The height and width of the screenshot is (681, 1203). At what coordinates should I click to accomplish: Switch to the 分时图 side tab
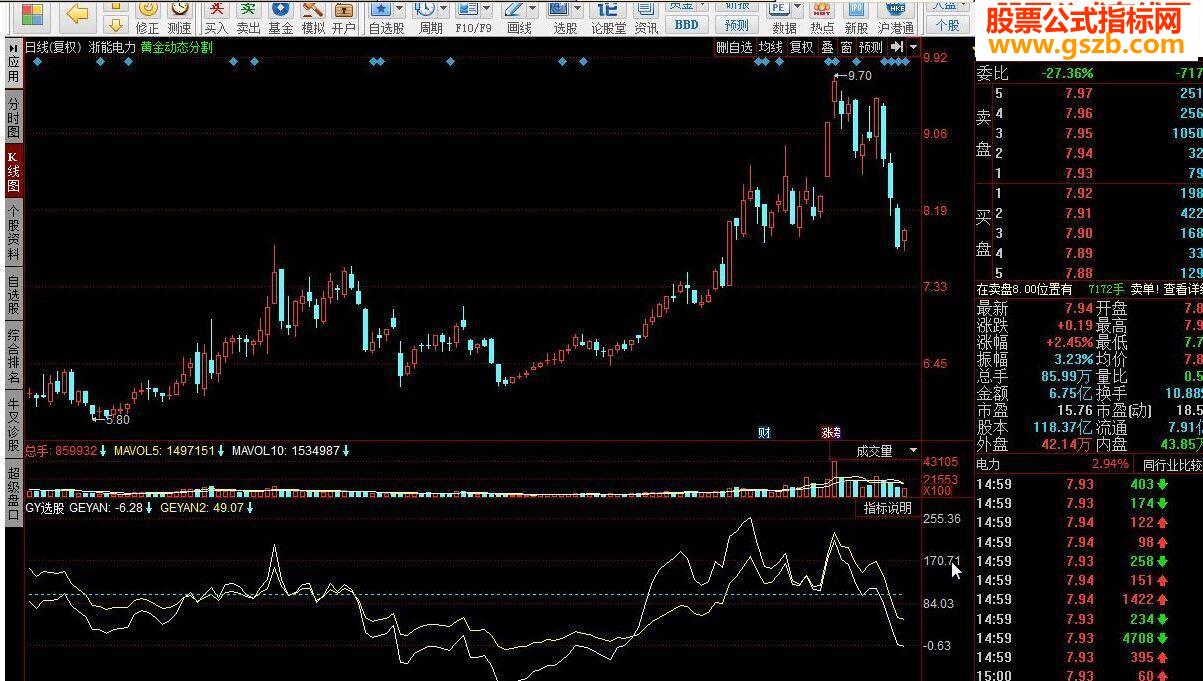(13, 117)
